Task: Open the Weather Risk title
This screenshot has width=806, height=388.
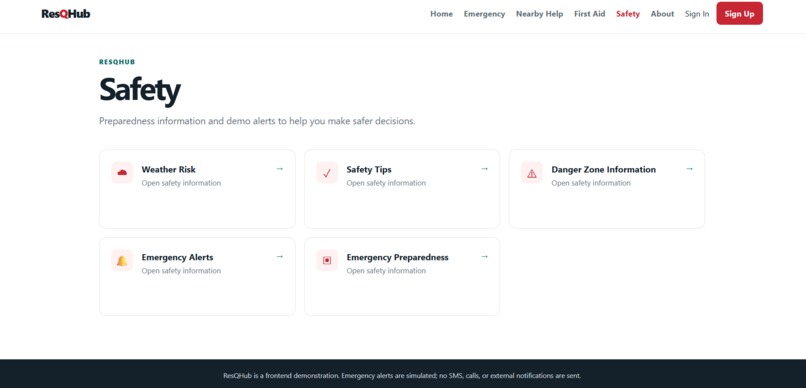Action: pyautogui.click(x=169, y=170)
